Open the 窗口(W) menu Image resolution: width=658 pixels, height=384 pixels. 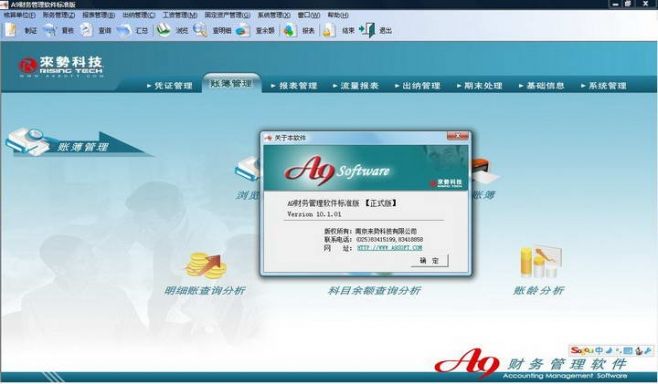pos(308,15)
